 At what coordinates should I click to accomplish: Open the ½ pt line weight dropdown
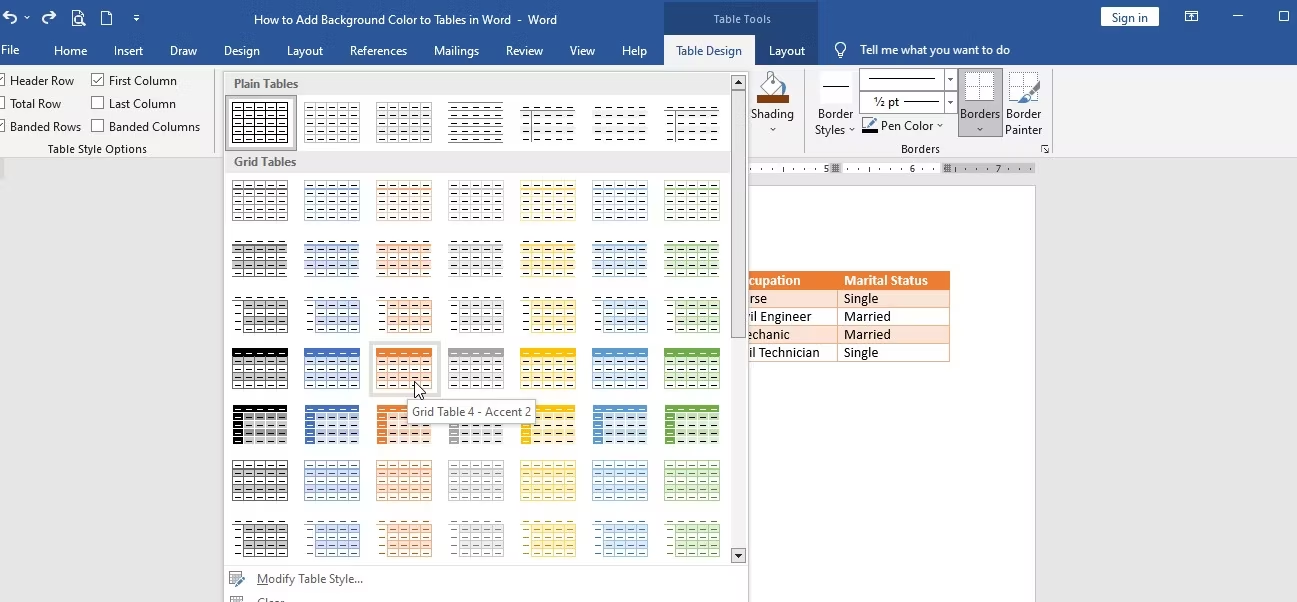pos(950,102)
